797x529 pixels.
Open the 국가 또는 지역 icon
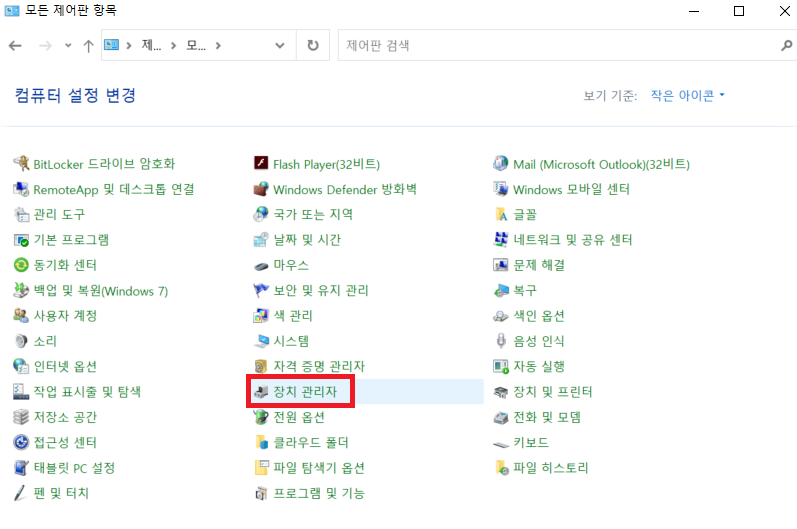pyautogui.click(x=261, y=214)
